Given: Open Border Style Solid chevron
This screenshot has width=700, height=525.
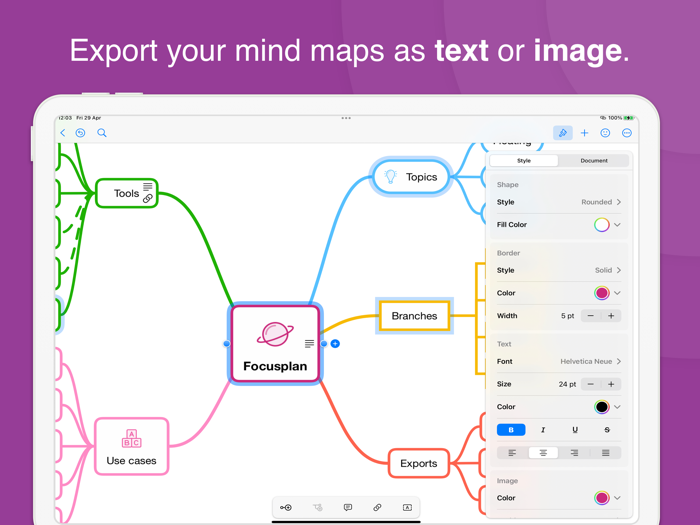Looking at the screenshot, I should click(x=619, y=270).
